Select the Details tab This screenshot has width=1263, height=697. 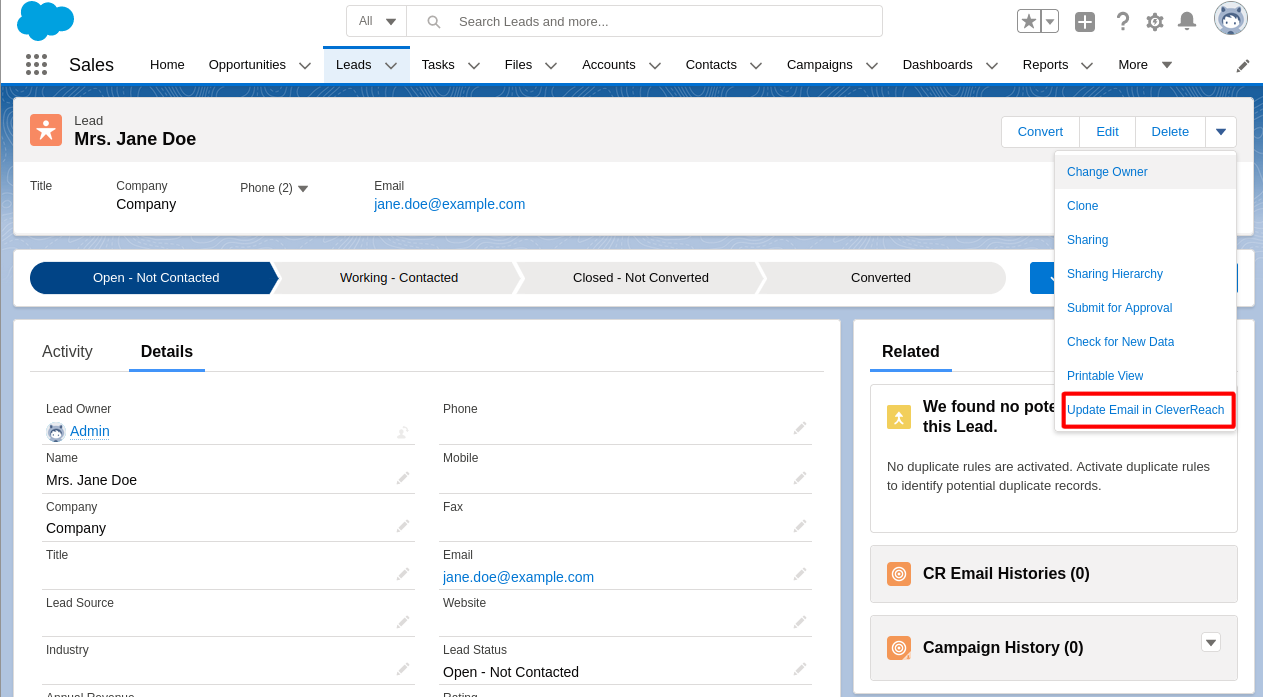click(x=167, y=352)
